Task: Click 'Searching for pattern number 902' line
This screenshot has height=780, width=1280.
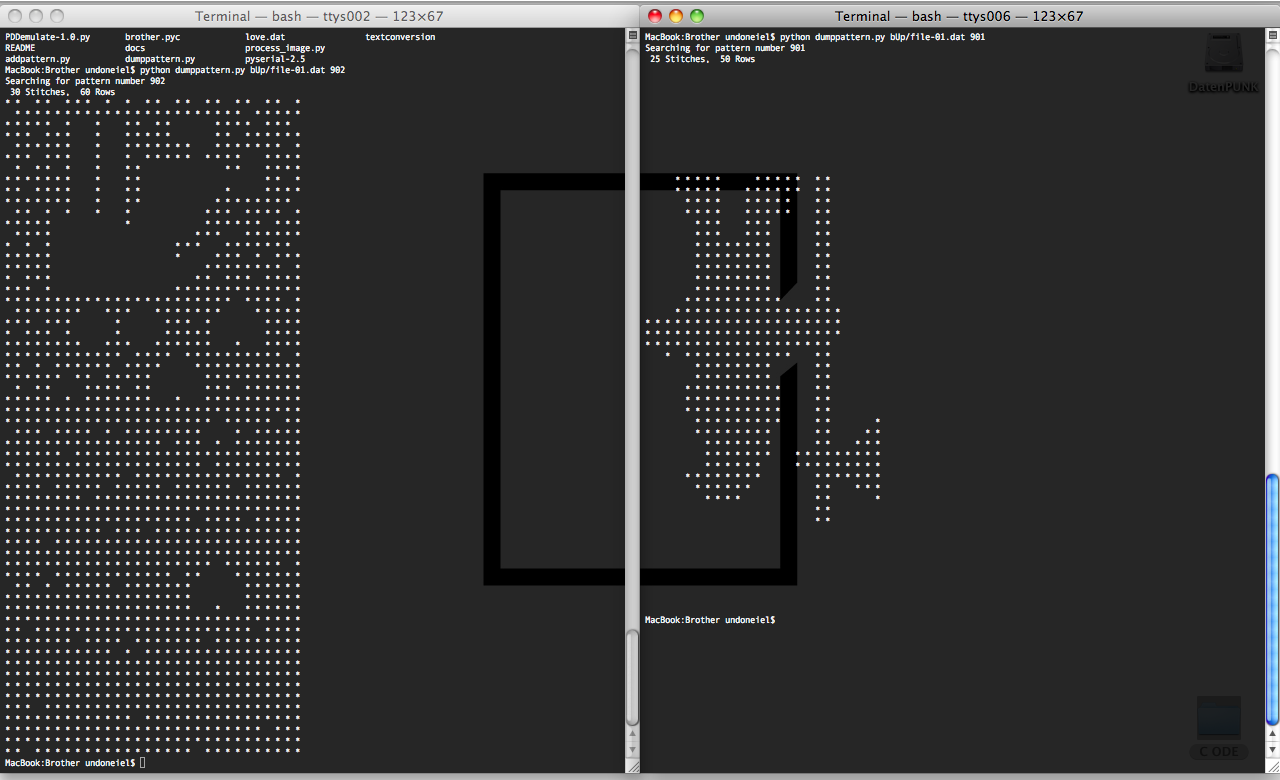Action: pyautogui.click(x=85, y=81)
